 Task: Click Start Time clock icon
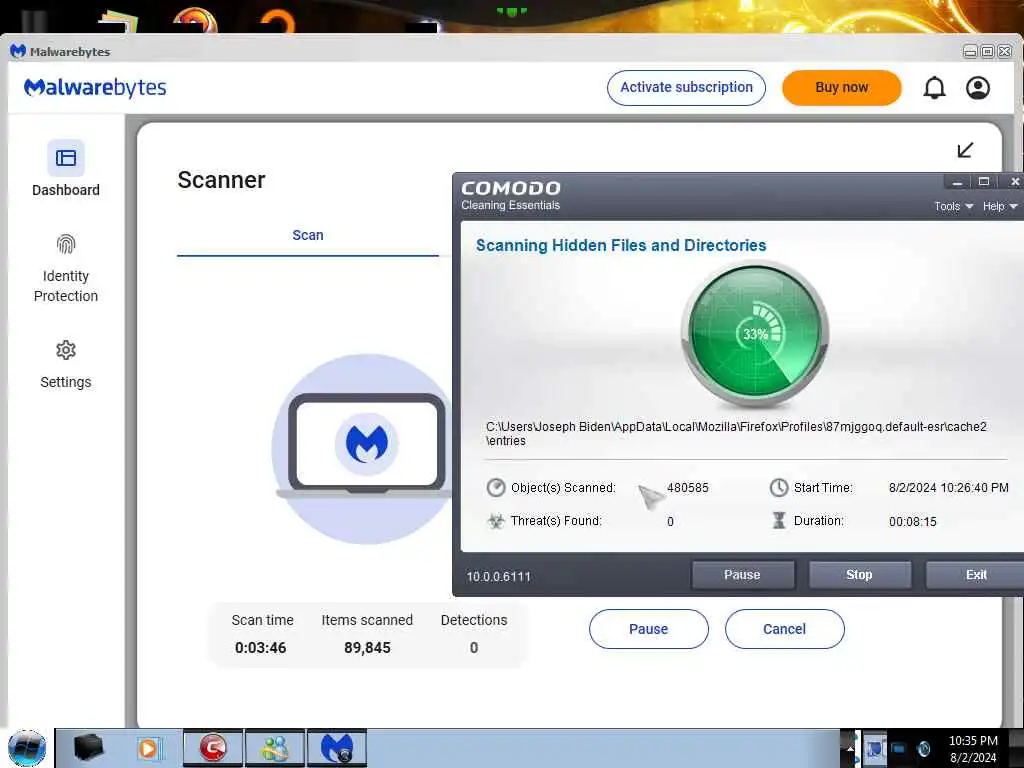pos(778,488)
